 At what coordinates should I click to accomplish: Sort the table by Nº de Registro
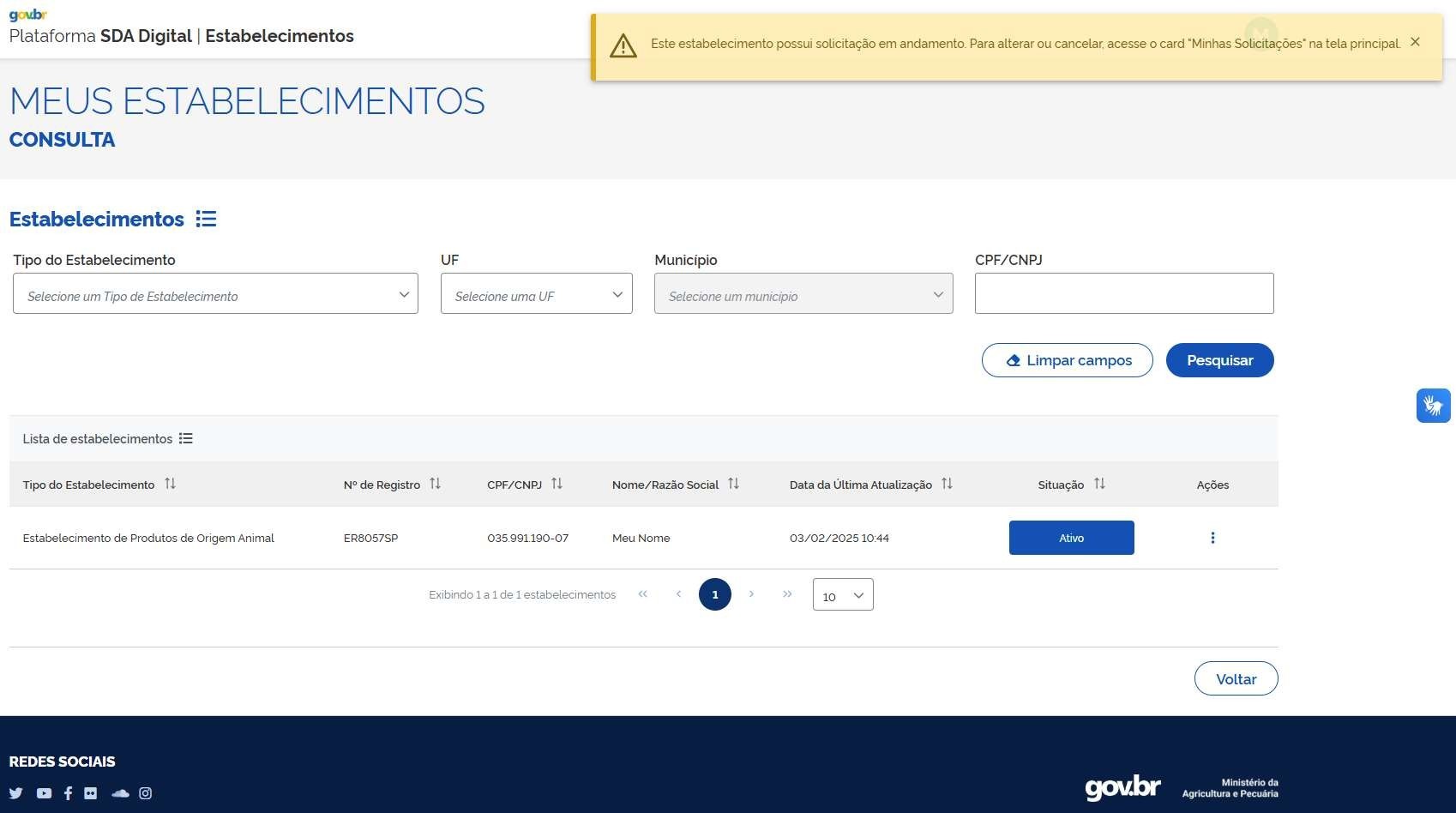[x=436, y=485]
